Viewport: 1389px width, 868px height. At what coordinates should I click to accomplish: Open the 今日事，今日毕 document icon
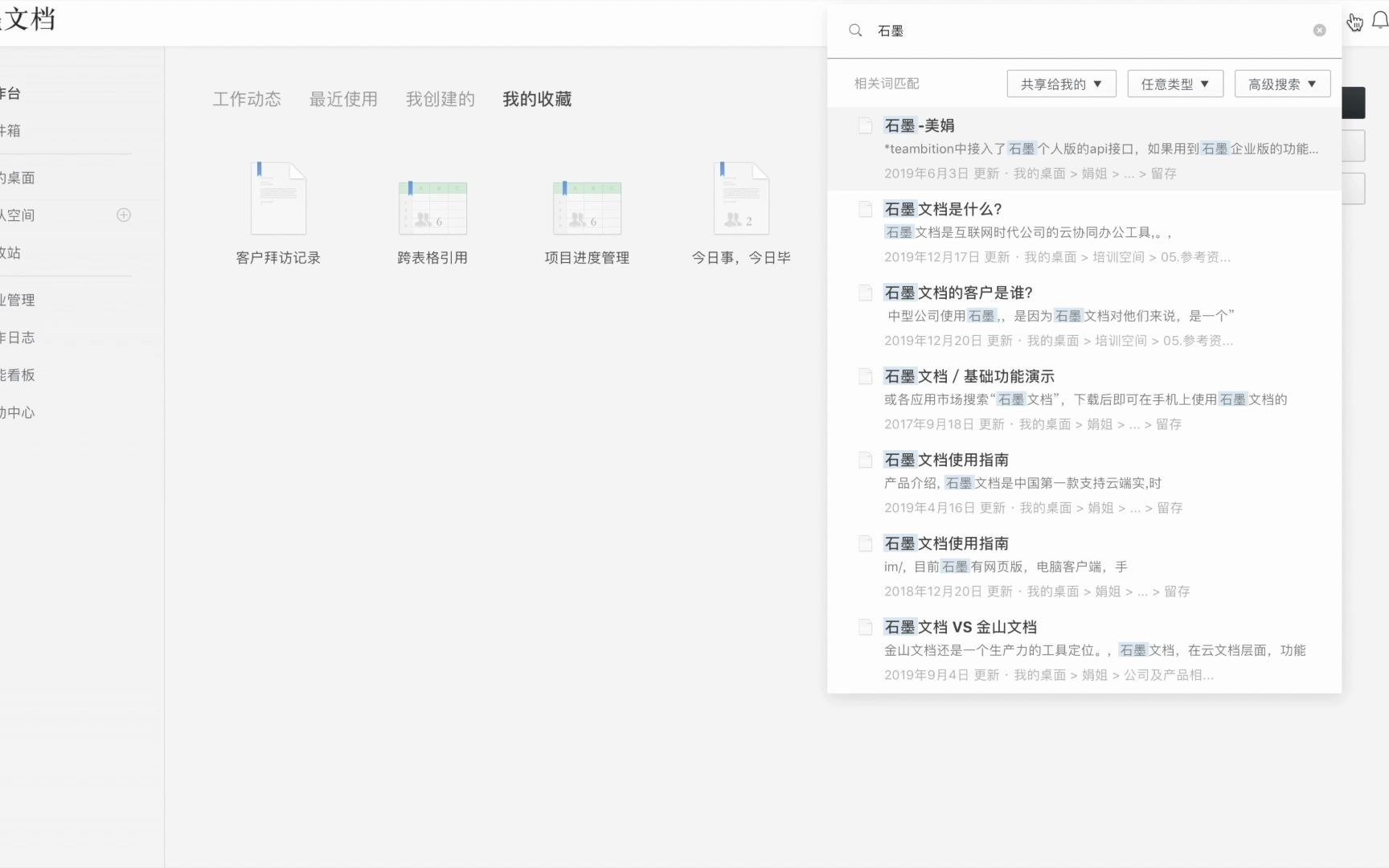tap(740, 197)
